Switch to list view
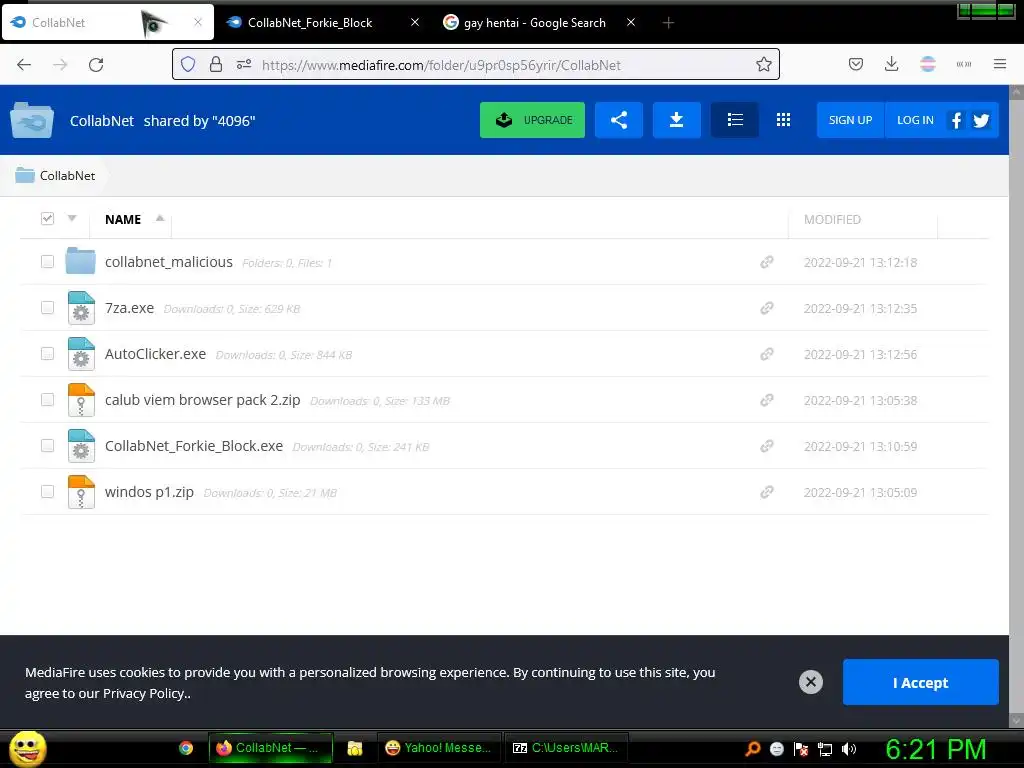This screenshot has width=1024, height=768. point(735,120)
